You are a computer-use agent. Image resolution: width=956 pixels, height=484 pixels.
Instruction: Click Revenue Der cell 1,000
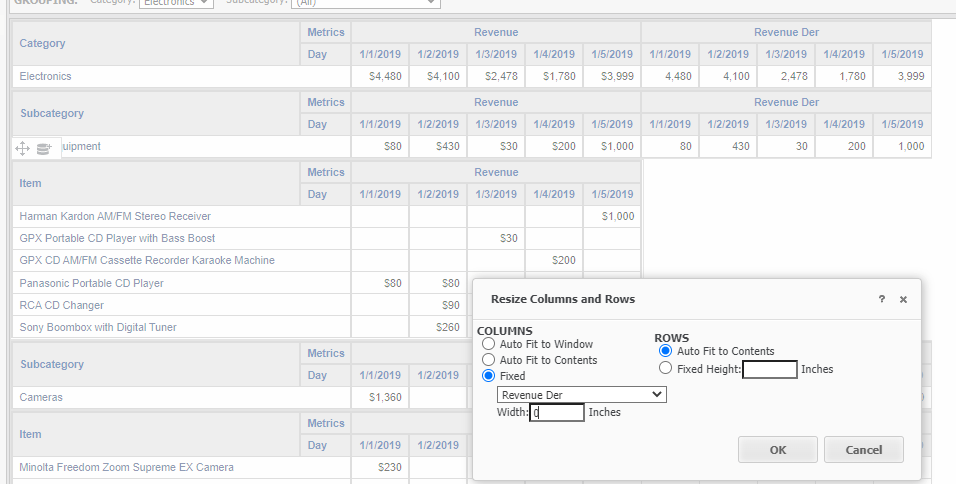pyautogui.click(x=902, y=146)
